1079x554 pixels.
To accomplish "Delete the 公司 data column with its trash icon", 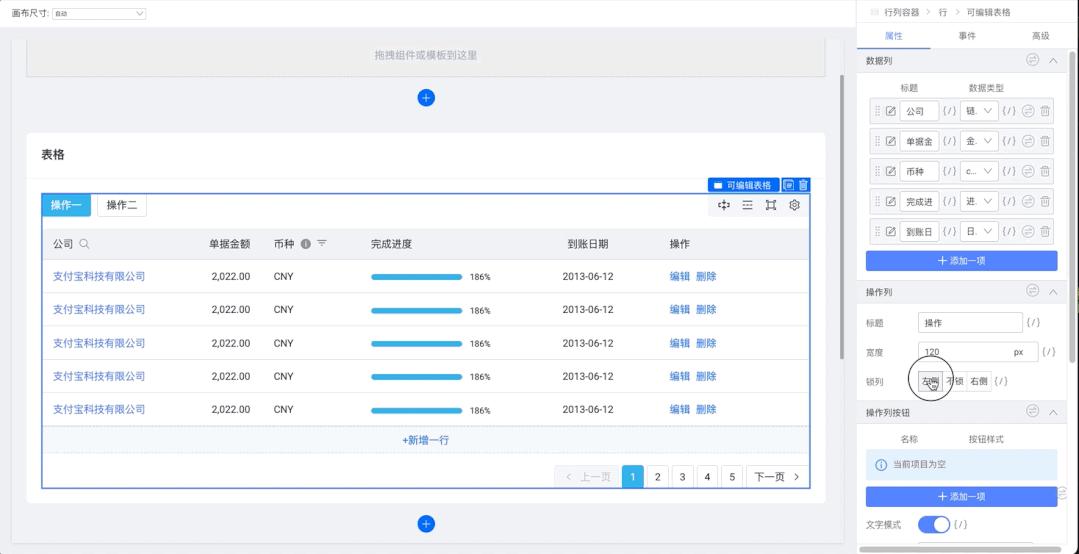I will tap(1045, 111).
